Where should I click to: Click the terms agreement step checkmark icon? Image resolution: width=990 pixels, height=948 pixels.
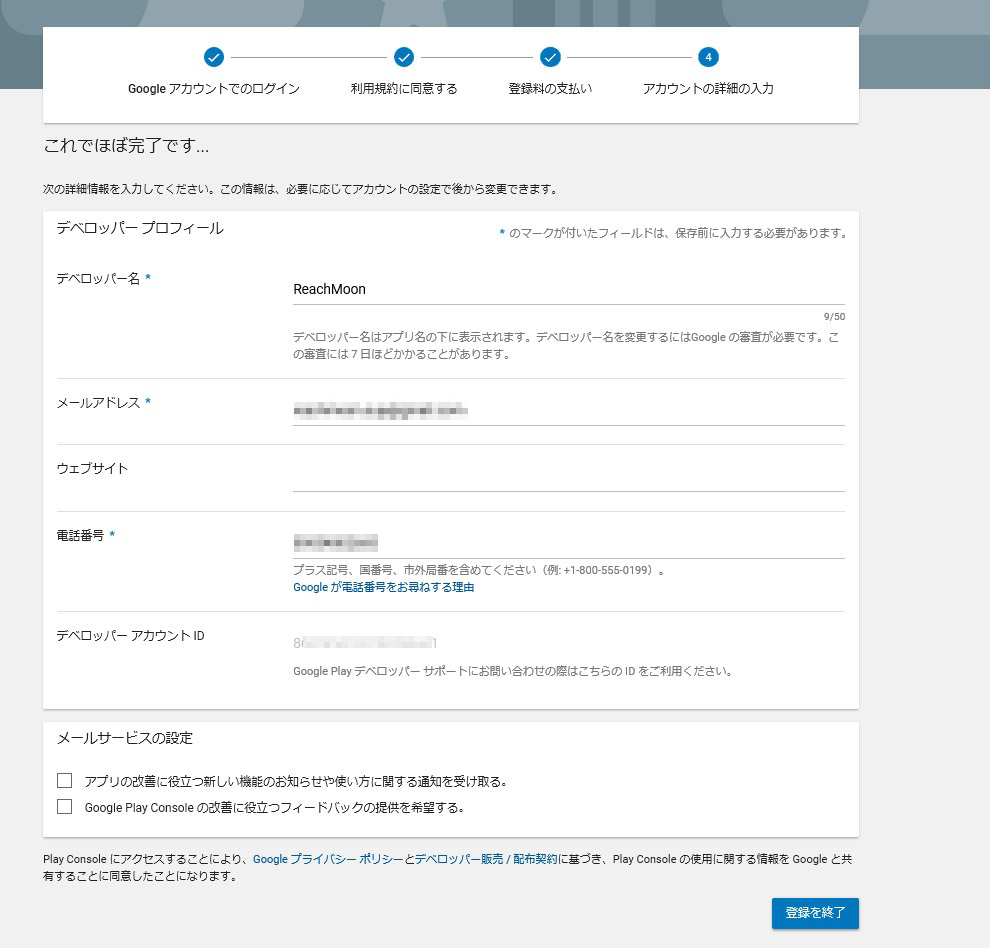click(403, 57)
